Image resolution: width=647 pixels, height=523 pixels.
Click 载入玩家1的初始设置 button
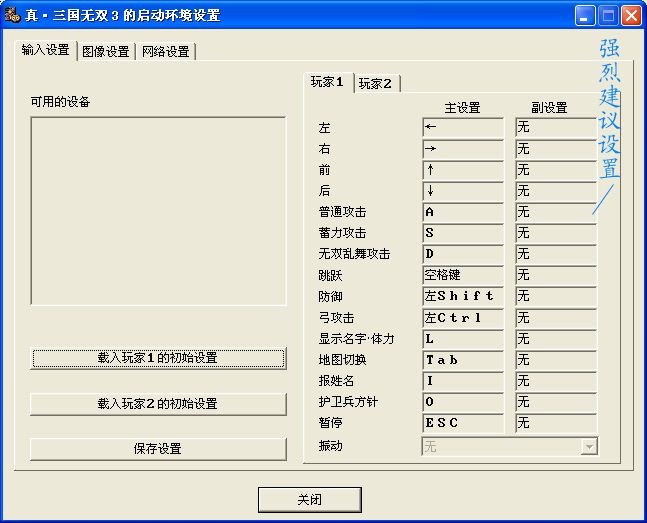coord(158,358)
